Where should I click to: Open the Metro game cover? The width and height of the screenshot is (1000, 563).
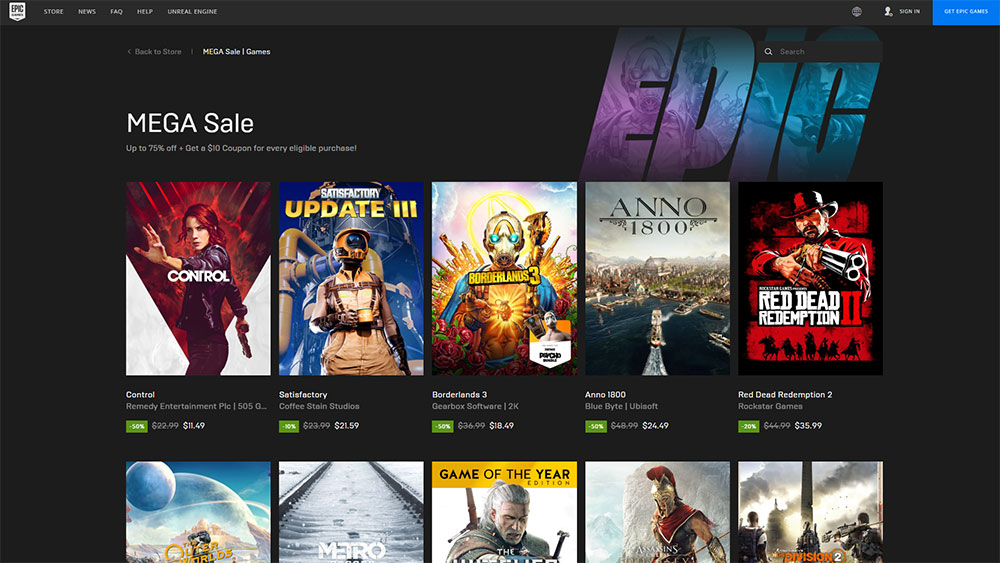(x=351, y=512)
